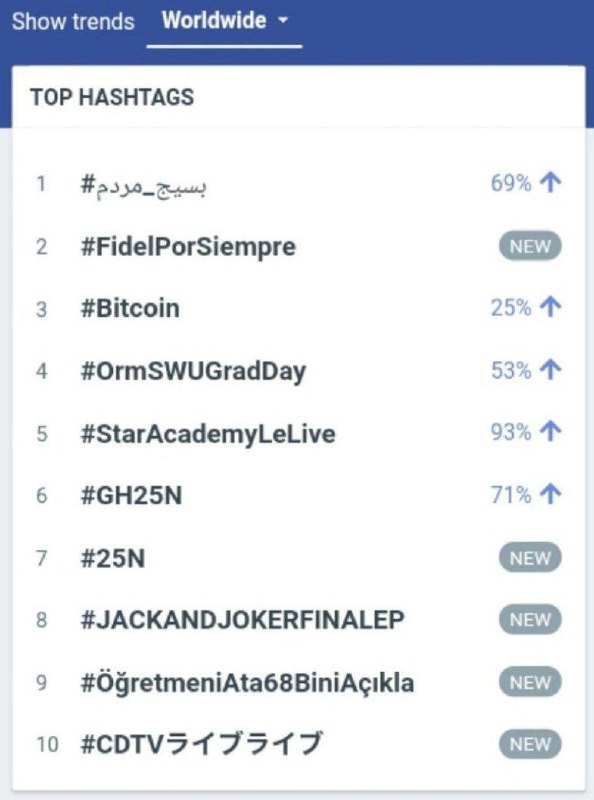Open the #GH25N hashtag
Viewport: 594px width, 800px height.
pos(131,495)
